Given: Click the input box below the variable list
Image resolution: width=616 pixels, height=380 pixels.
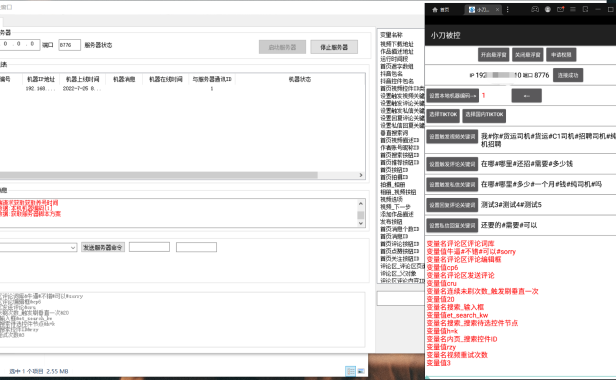Looking at the screenshot, I should tap(401, 299).
